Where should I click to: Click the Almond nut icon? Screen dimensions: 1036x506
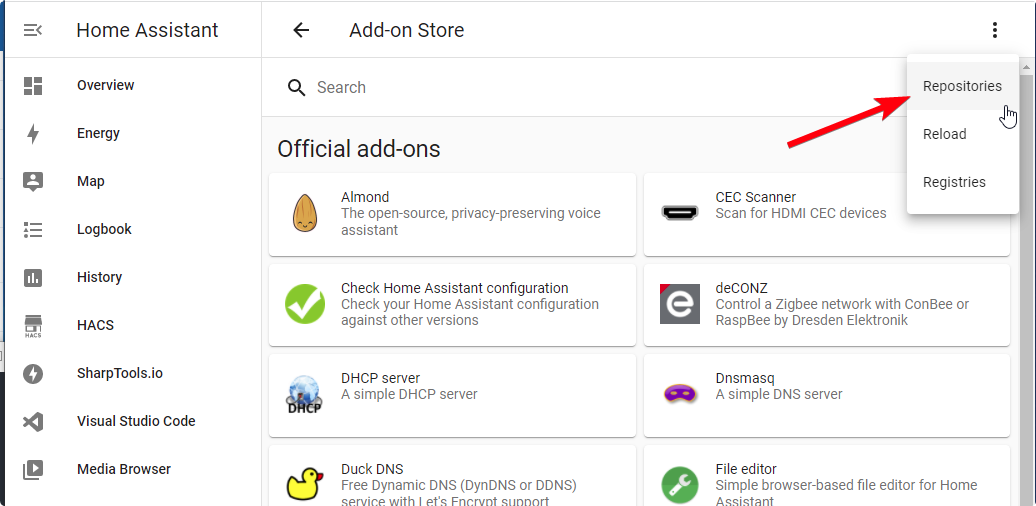(x=305, y=213)
